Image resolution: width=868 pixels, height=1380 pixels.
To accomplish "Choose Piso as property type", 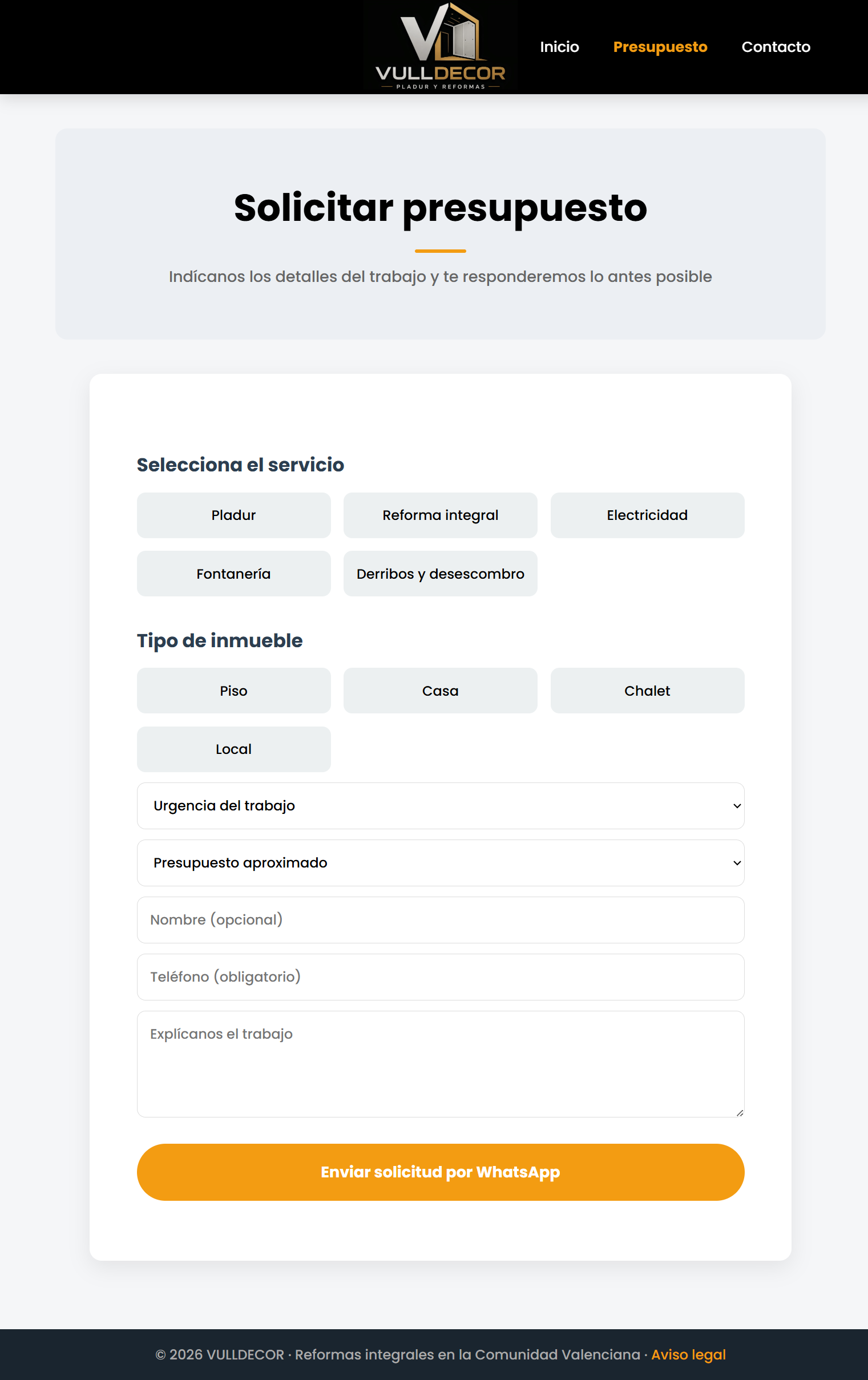I will (x=234, y=691).
